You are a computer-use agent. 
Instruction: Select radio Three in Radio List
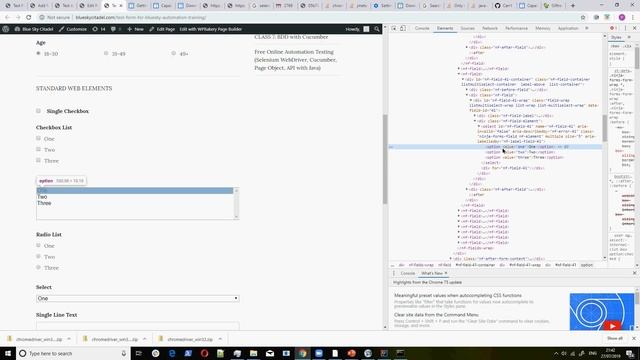click(38, 267)
